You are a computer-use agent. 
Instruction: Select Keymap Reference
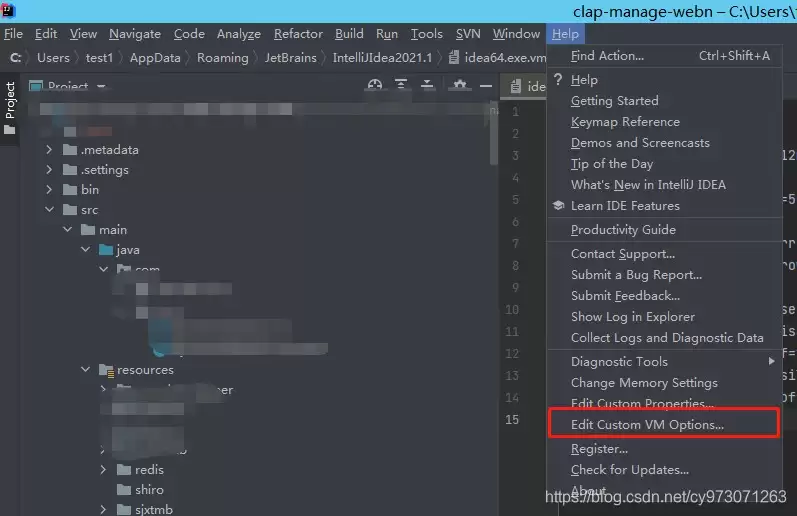(x=664, y=122)
